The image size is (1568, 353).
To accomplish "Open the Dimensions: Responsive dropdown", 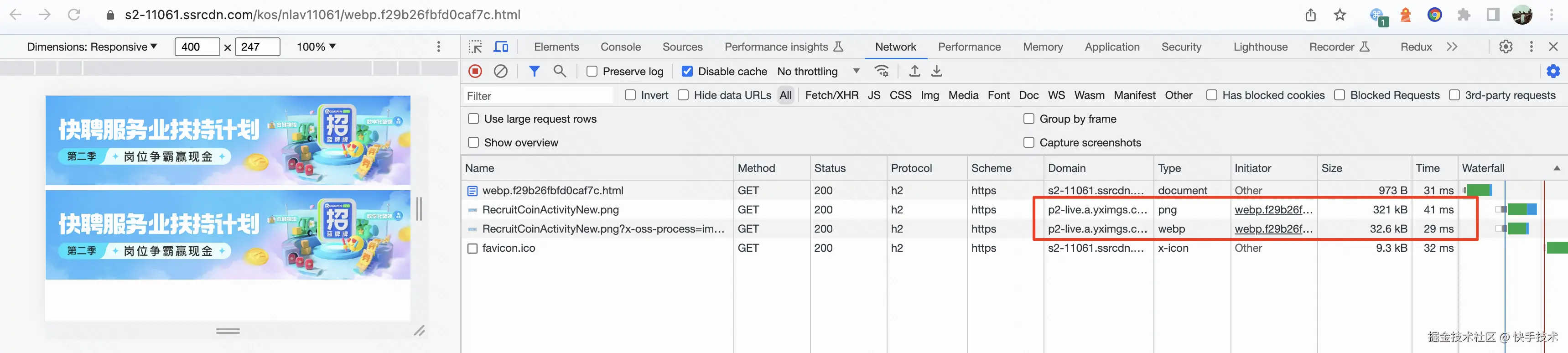I will tap(92, 47).
